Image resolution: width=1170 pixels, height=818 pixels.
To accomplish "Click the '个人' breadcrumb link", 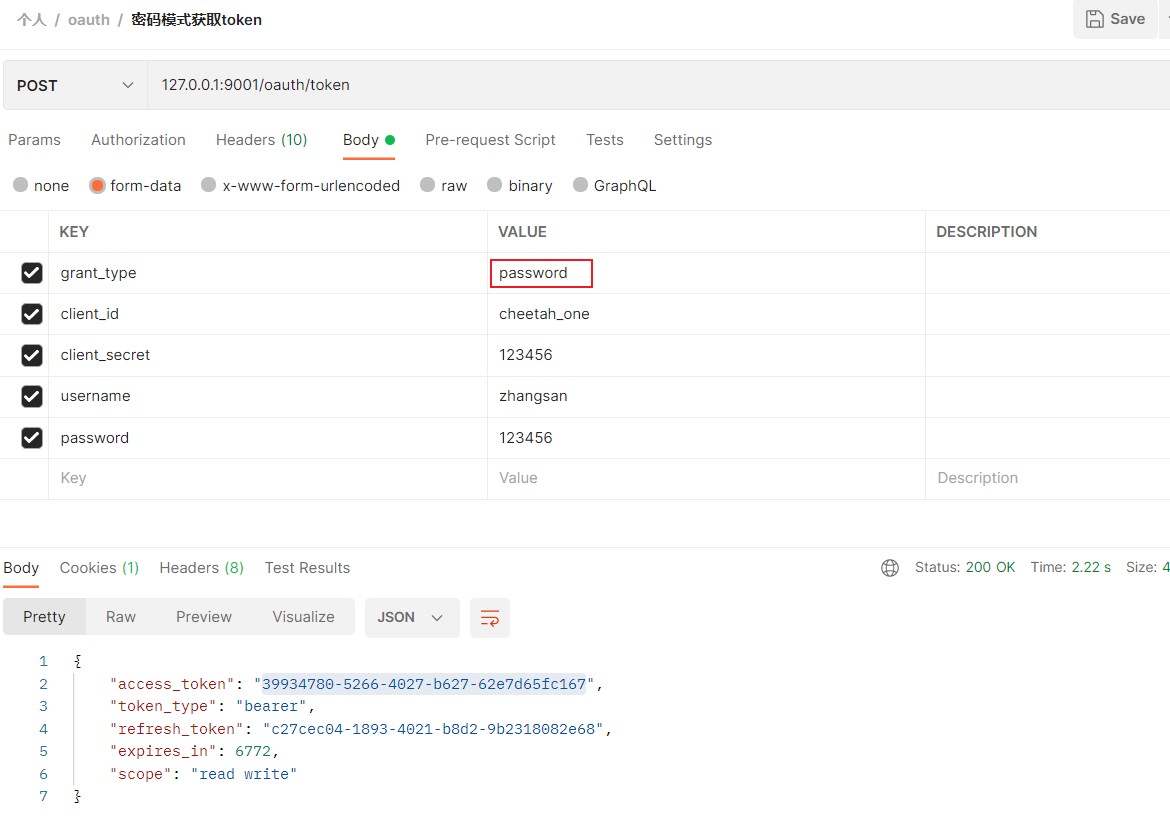I will coord(31,20).
